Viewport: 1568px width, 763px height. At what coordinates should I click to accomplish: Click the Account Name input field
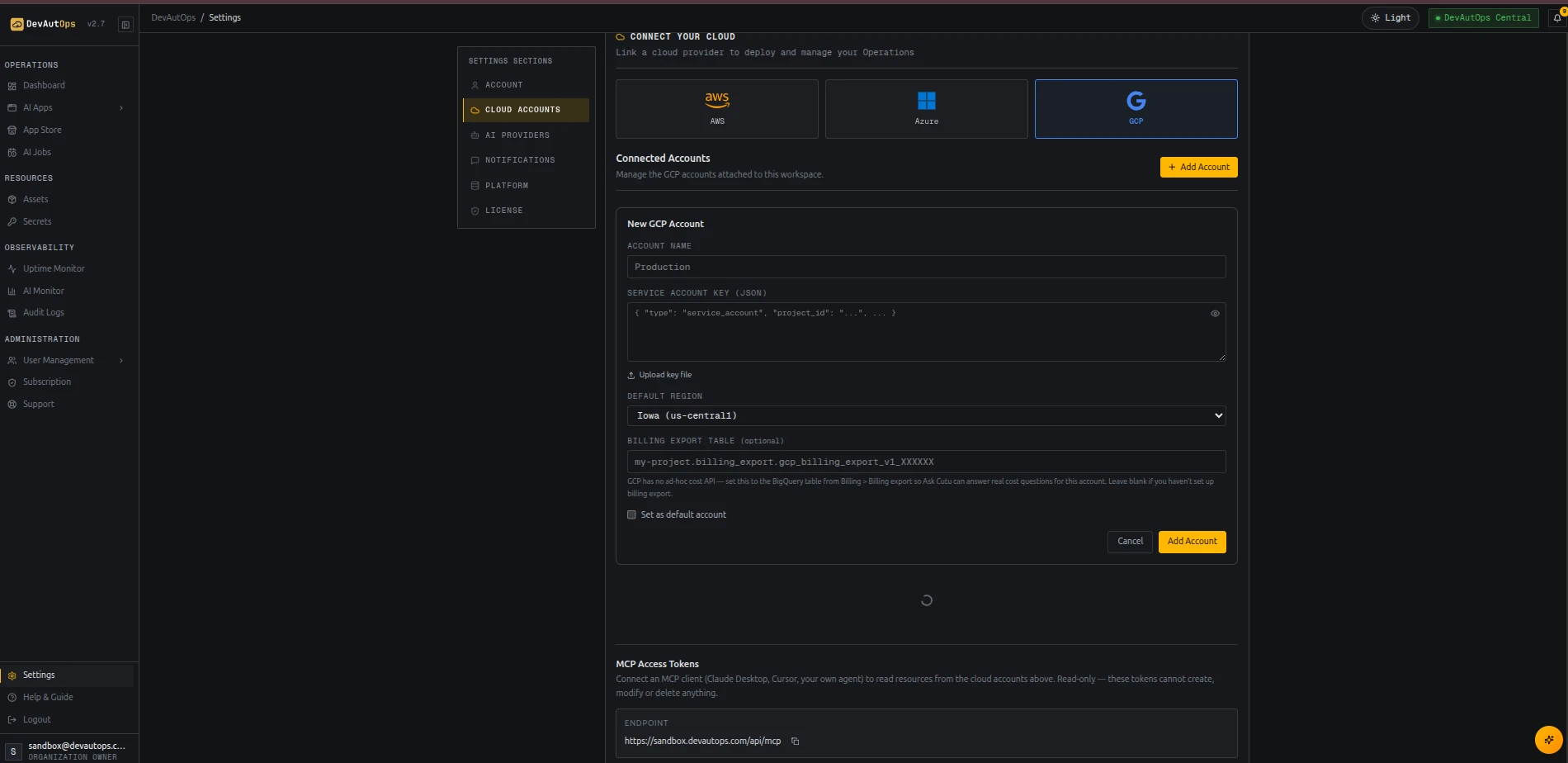[926, 268]
